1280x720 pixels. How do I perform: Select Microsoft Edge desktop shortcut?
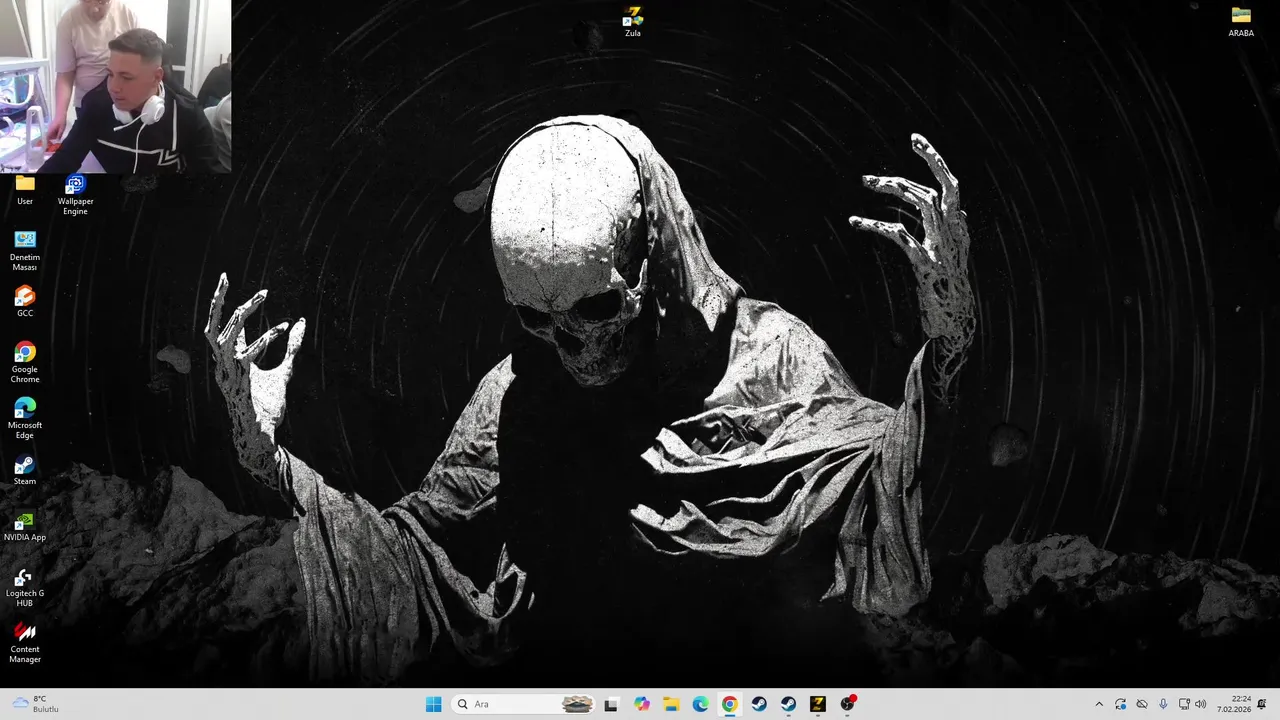point(25,418)
